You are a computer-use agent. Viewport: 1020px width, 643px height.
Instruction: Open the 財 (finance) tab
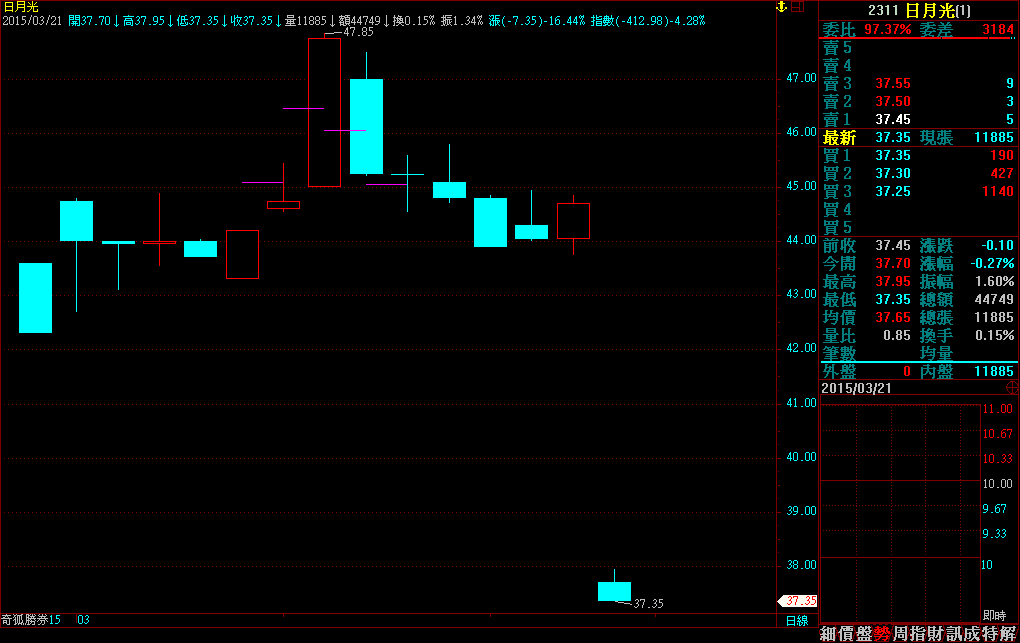click(x=935, y=633)
